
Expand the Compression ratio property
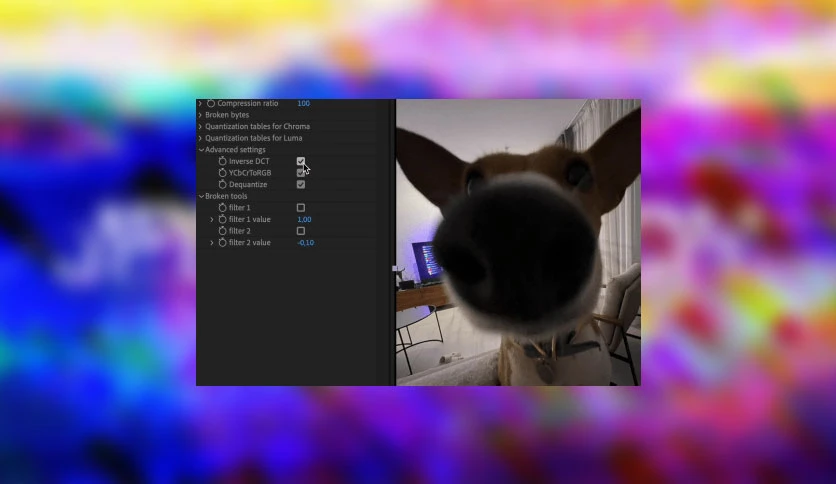[x=200, y=103]
